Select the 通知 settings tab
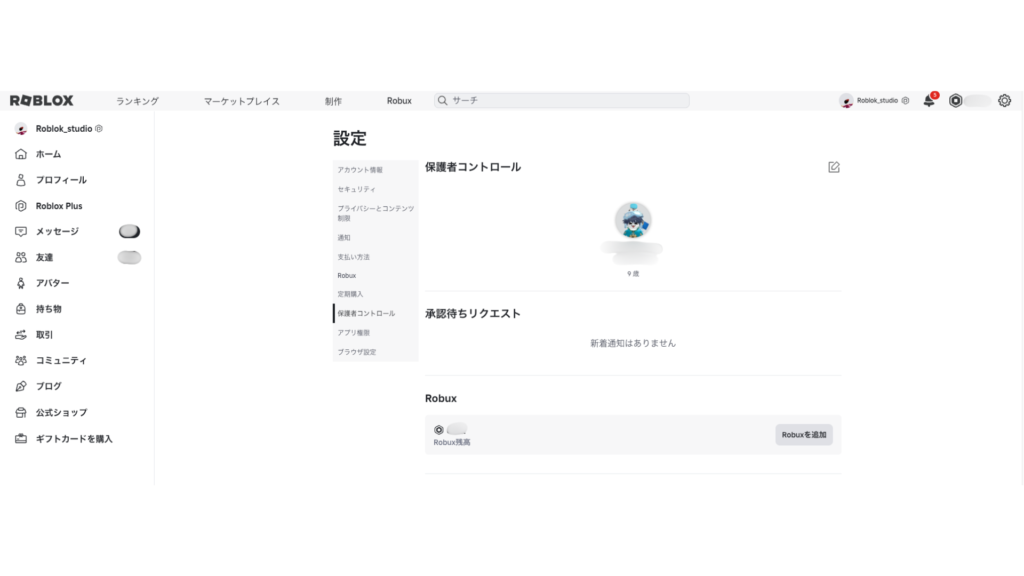The image size is (1024, 576). 376,238
